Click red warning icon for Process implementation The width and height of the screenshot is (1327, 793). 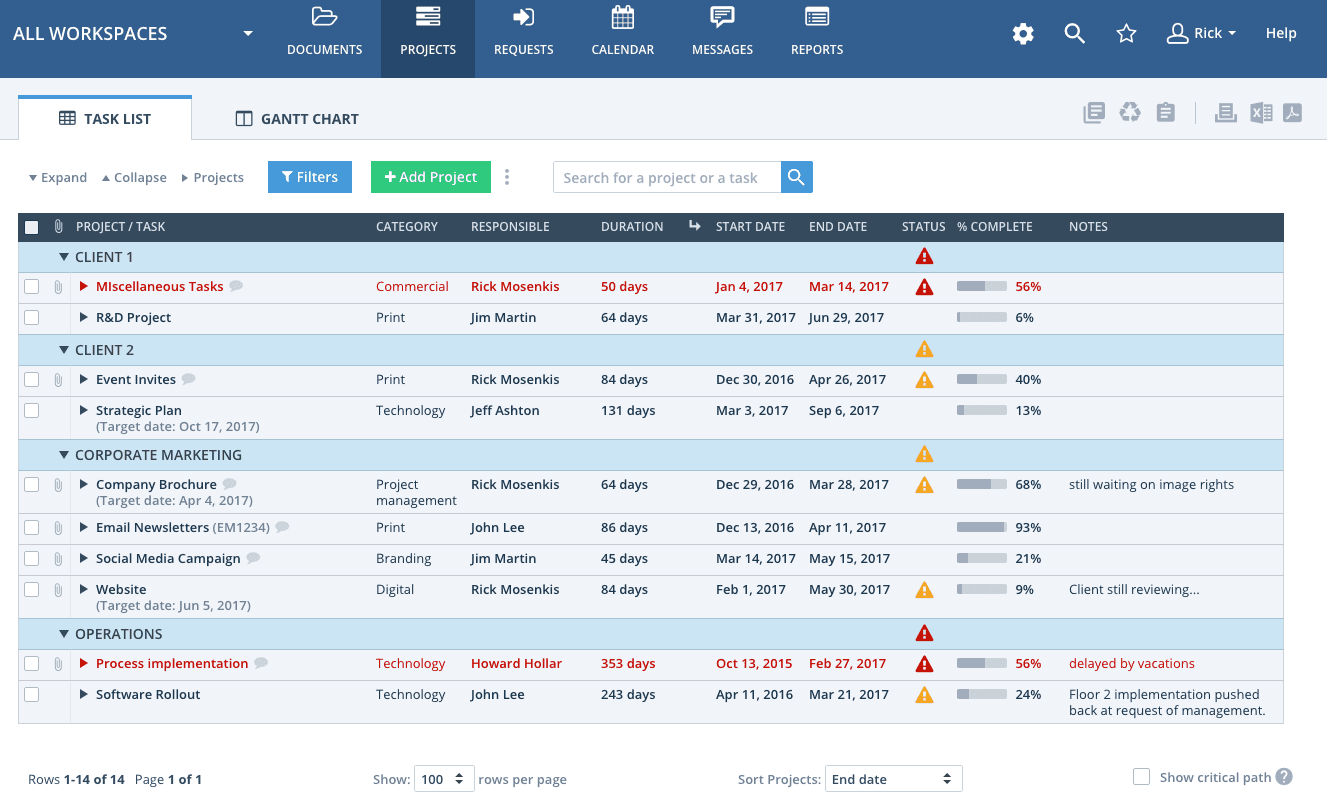(x=924, y=664)
